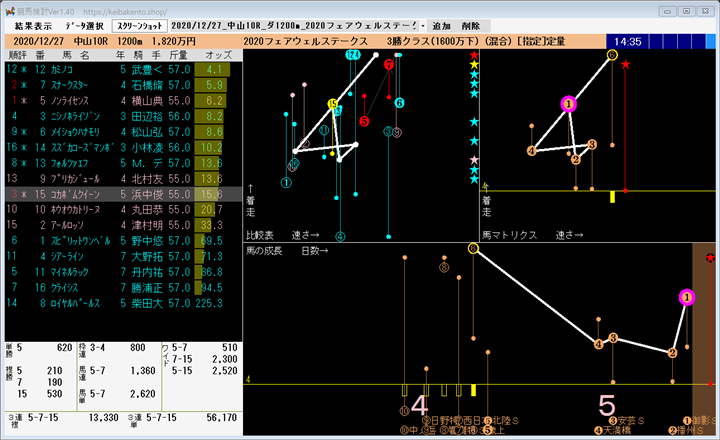The height and width of the screenshot is (440, 720).
Task: Open the 結果表示 menu
Action: 33,26
